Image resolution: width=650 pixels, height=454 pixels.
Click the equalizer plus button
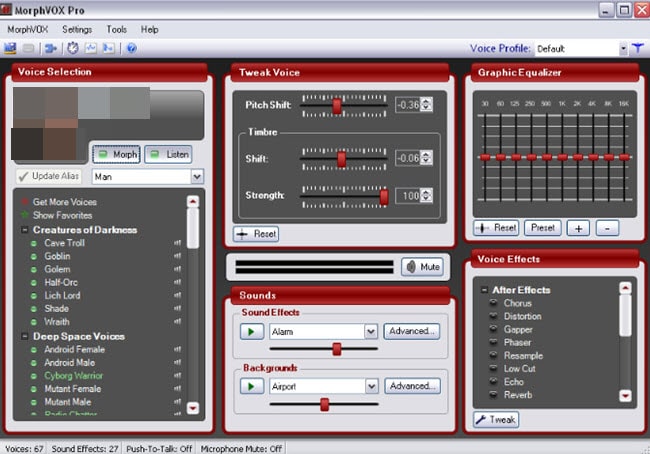pos(578,228)
